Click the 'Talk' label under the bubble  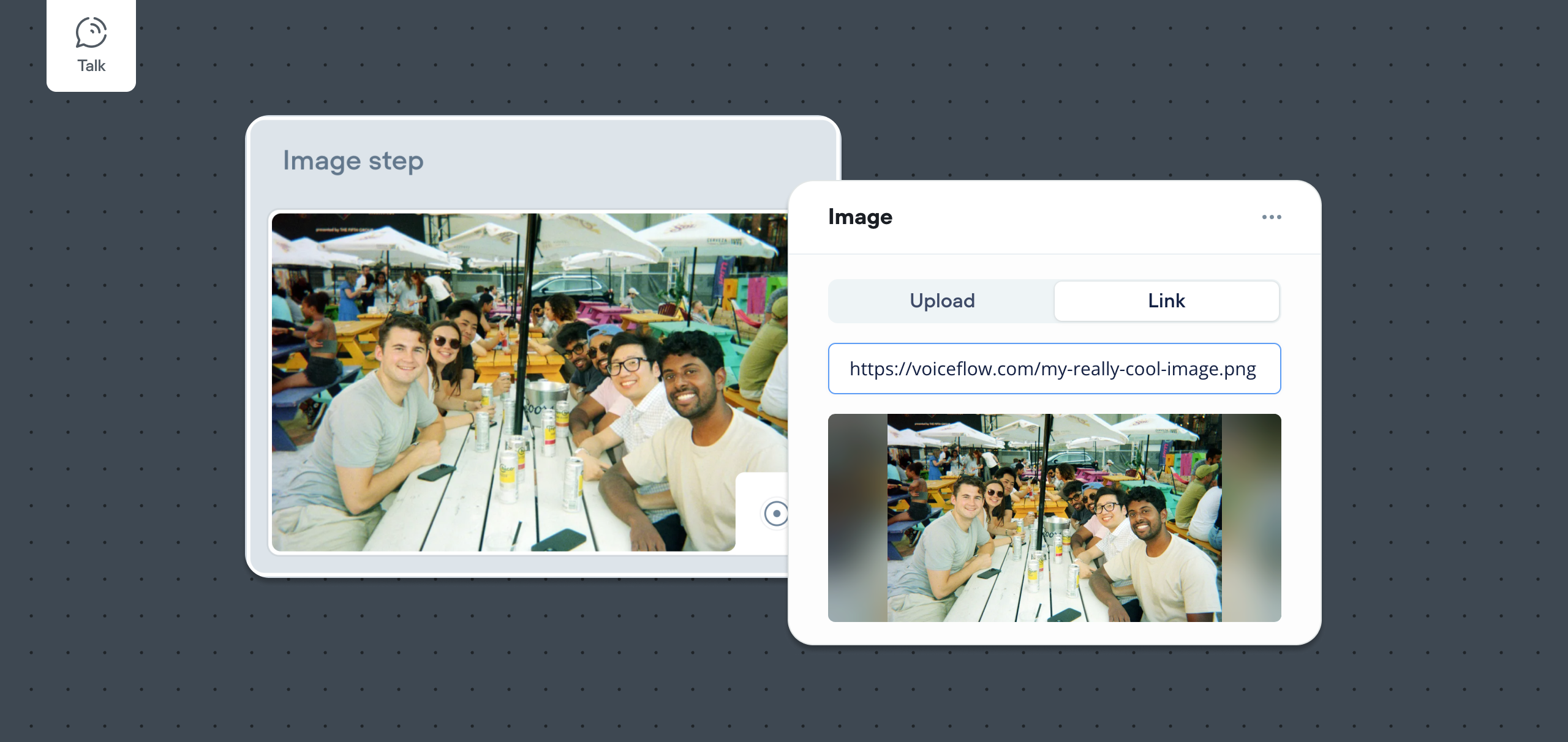click(x=91, y=66)
